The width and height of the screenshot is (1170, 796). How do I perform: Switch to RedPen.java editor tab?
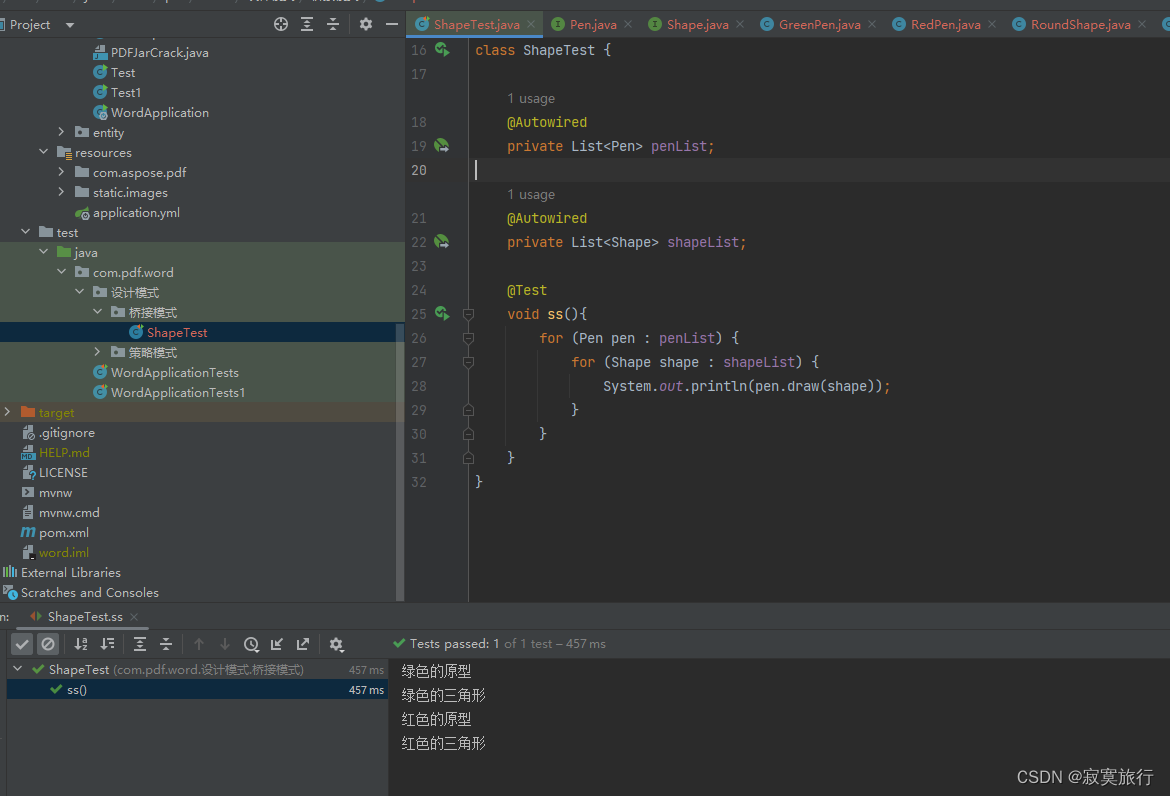pyautogui.click(x=945, y=25)
